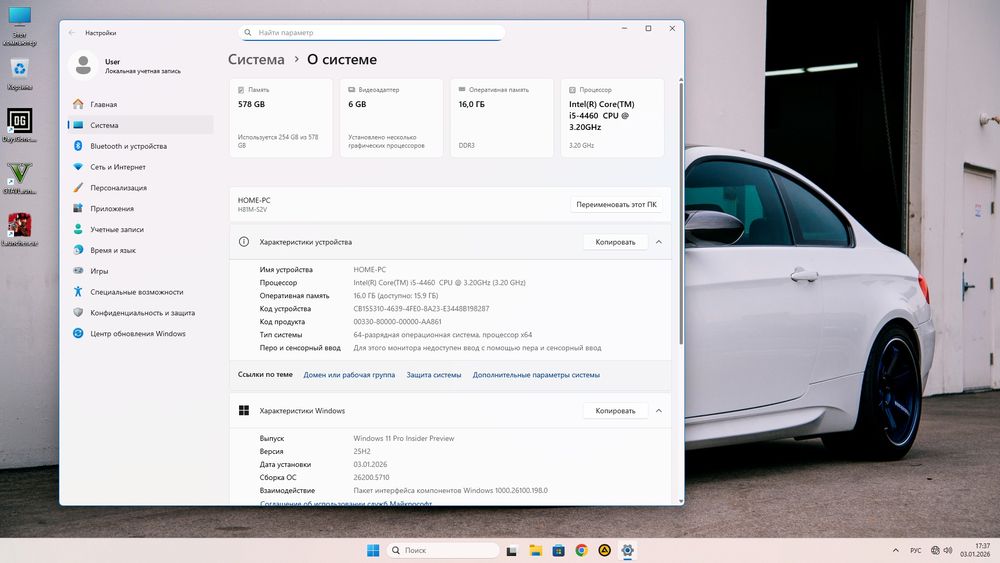Viewport: 1000px width, 563px height.
Task: Click the Центр обновления Windows icon
Action: [78, 333]
